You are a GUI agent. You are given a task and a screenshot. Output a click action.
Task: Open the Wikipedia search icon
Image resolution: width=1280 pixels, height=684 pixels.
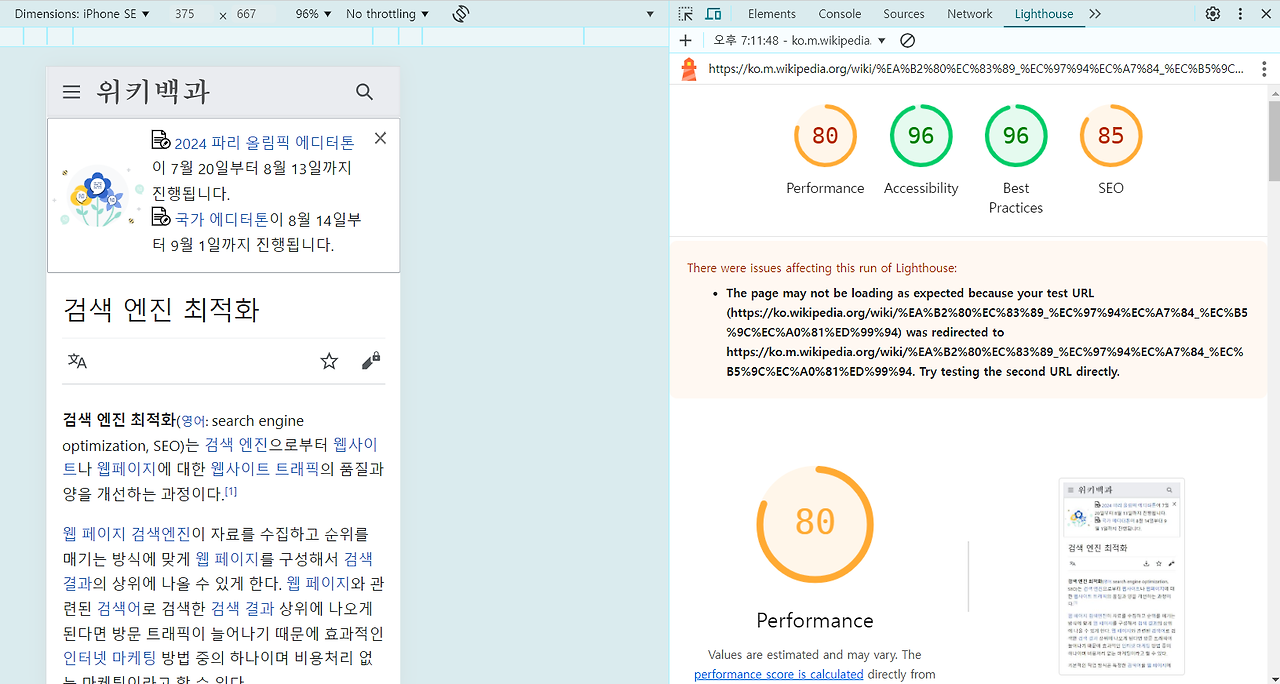364,92
